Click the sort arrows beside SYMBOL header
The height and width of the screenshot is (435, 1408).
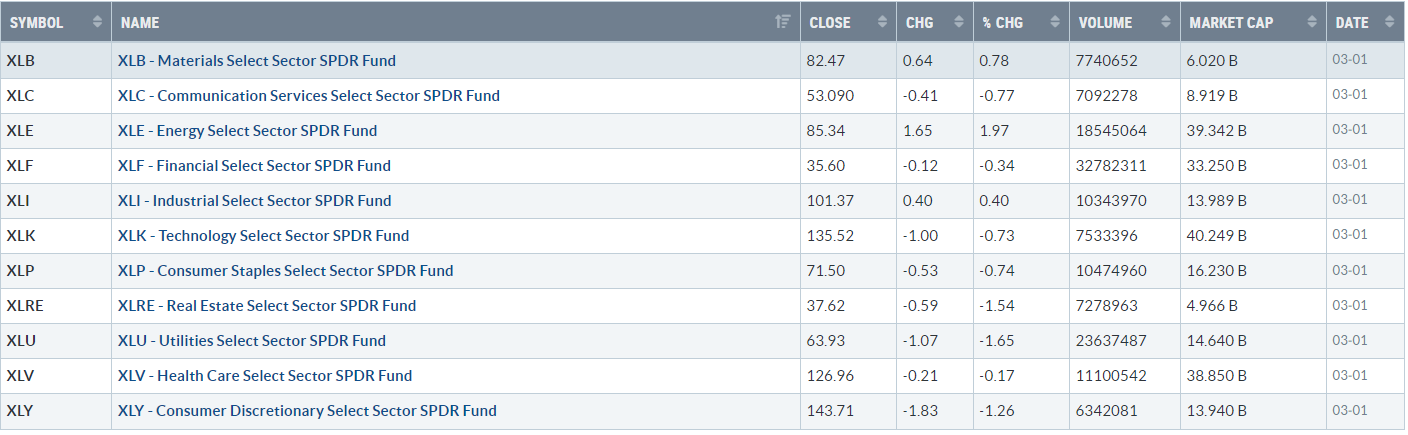(97, 22)
